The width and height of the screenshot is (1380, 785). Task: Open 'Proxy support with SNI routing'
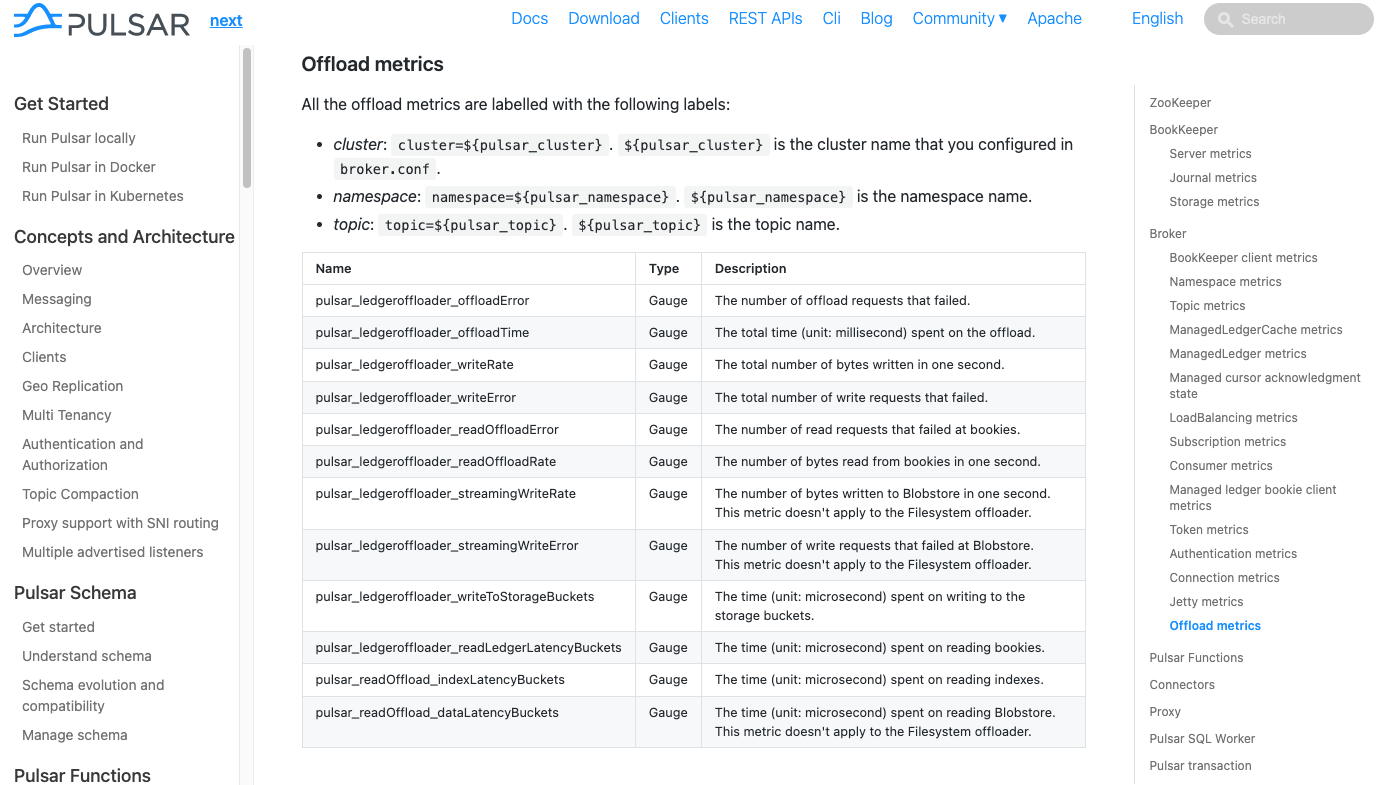[x=120, y=523]
